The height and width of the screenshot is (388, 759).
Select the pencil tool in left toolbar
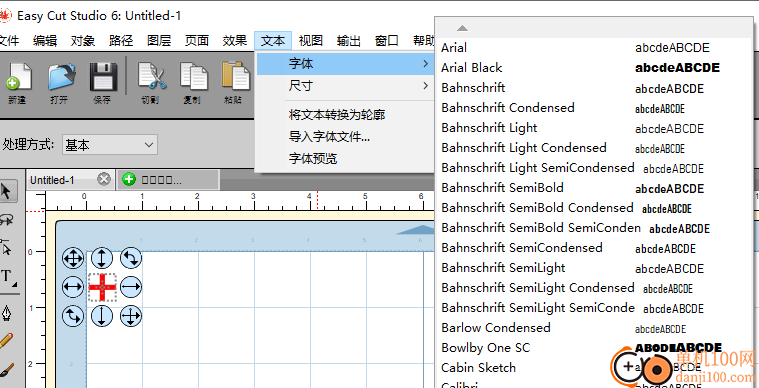point(6,342)
